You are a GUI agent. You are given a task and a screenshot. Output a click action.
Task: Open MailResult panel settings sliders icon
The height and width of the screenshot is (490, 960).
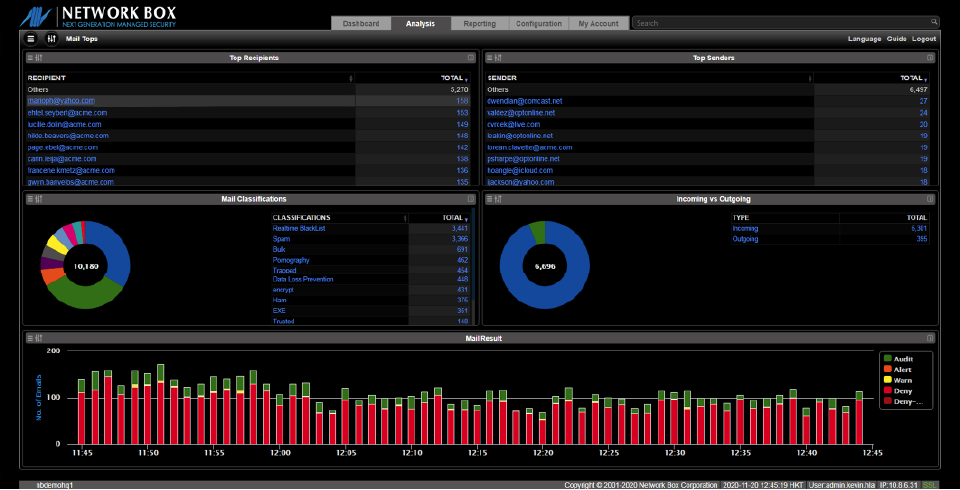coord(39,338)
